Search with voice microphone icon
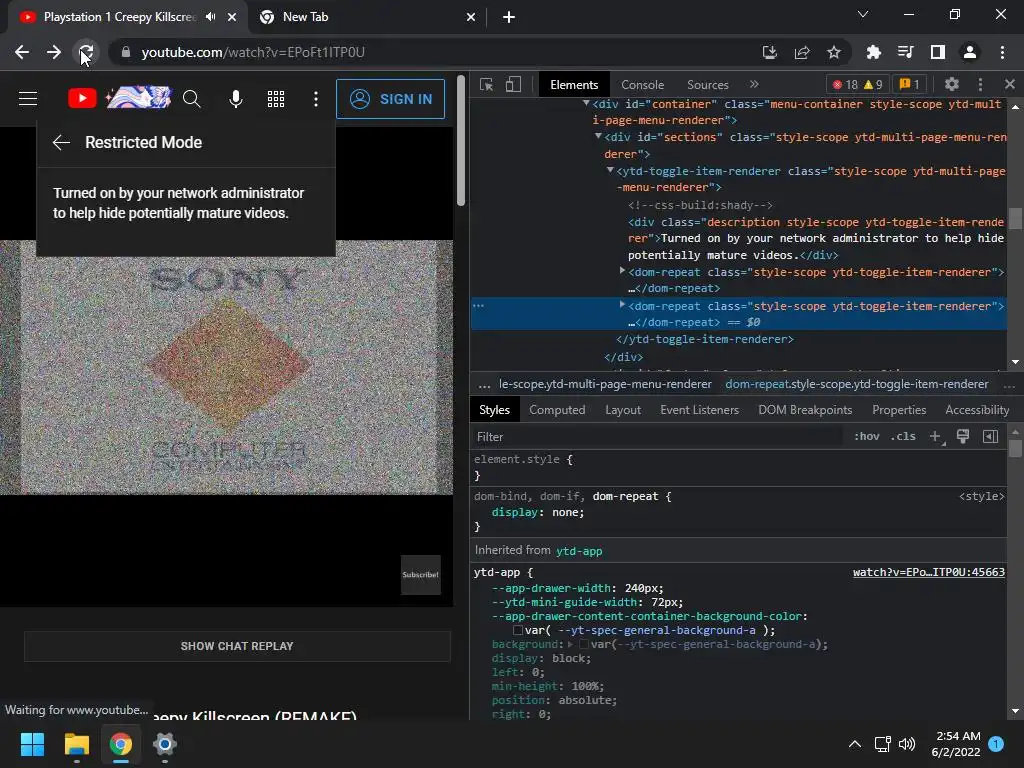This screenshot has width=1024, height=768. pyautogui.click(x=236, y=99)
